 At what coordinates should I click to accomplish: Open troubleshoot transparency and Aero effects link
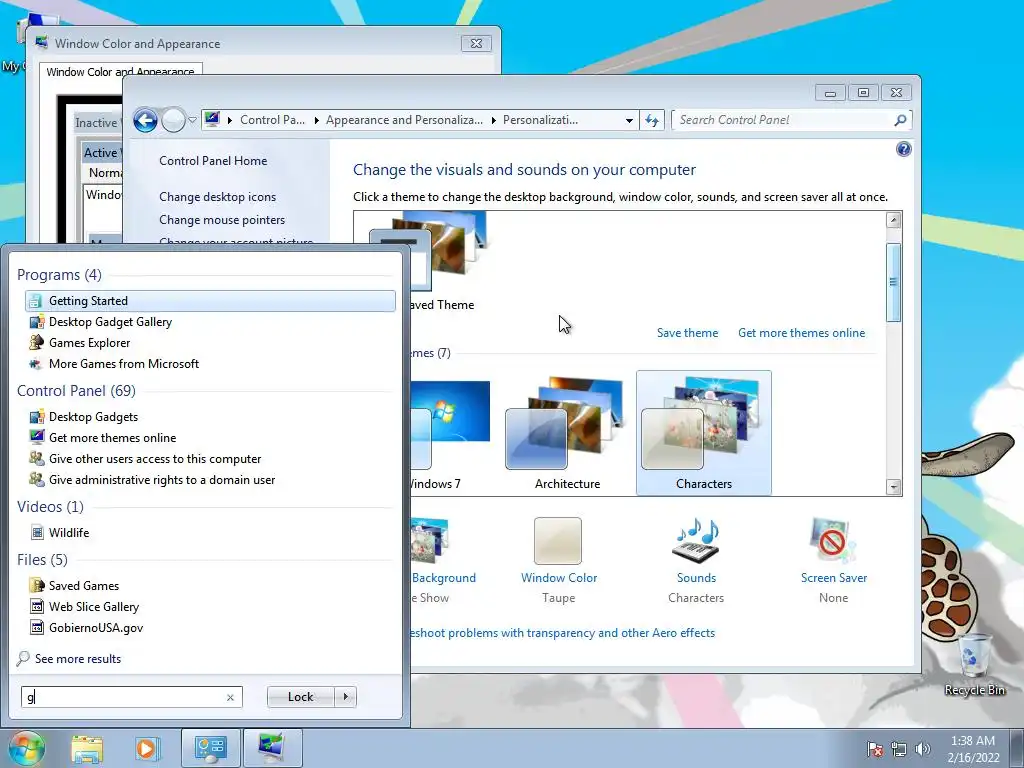click(563, 633)
